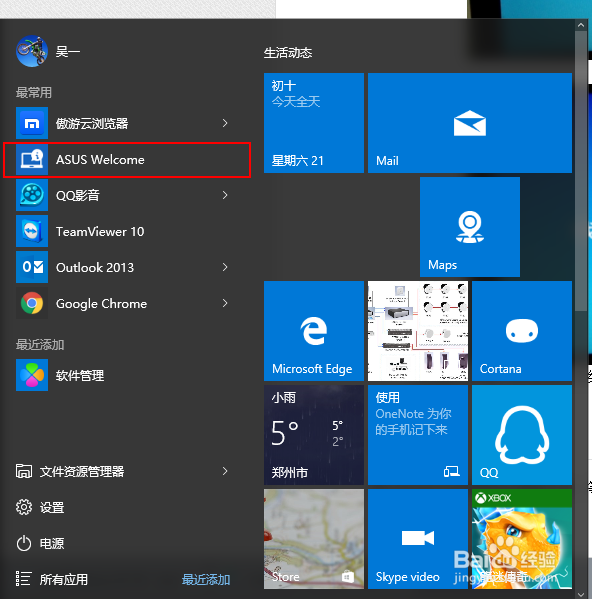Open the QQ penguin tile
This screenshot has height=599, width=592.
(x=522, y=435)
